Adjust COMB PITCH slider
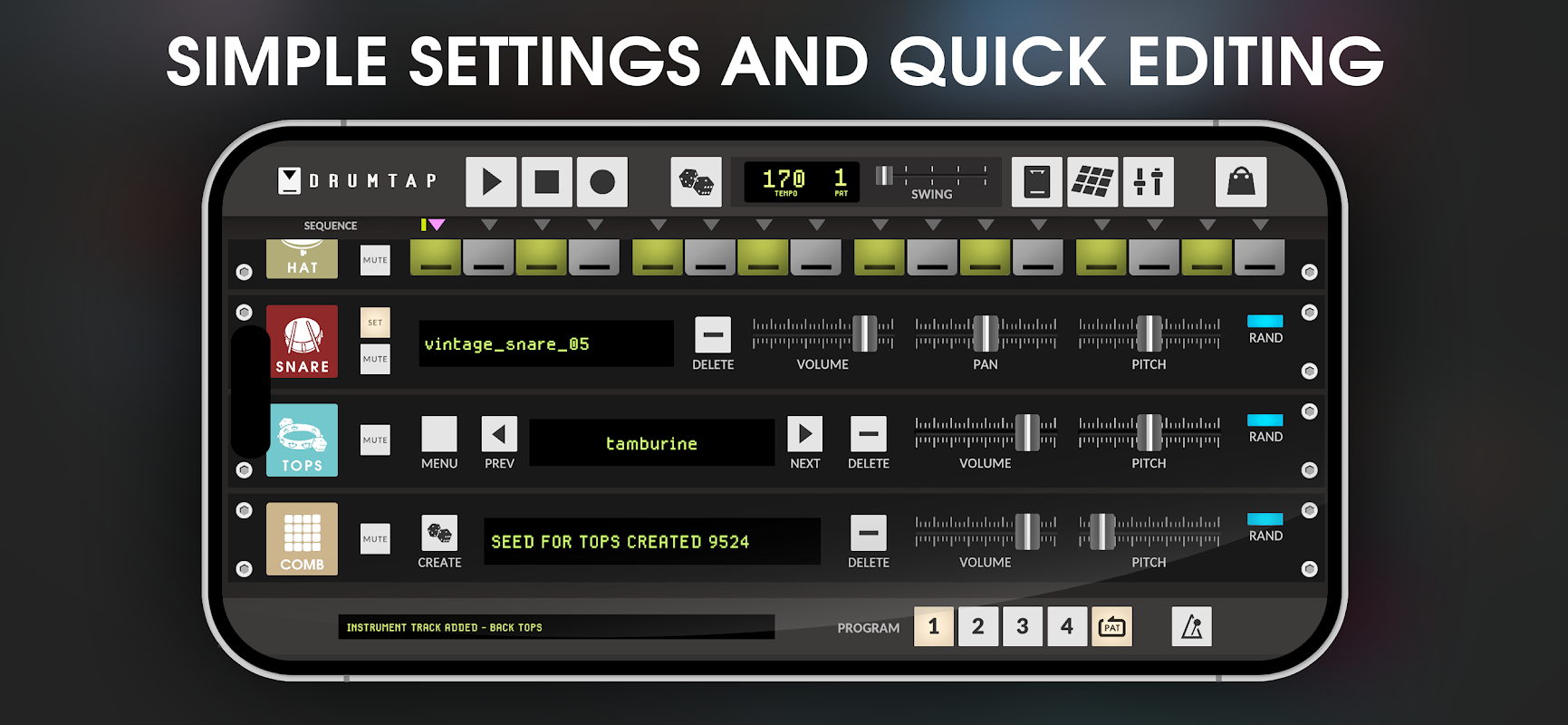 point(1149,532)
